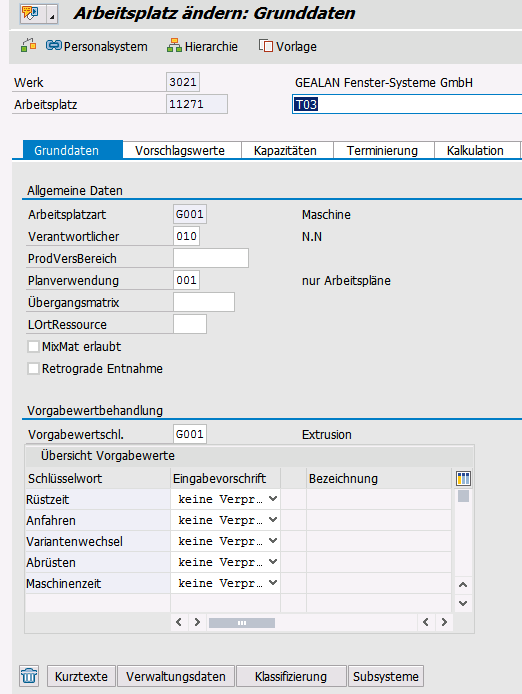The width and height of the screenshot is (522, 694).
Task: Click the hierarchy assignment icon left of Personalsystem
Action: (28, 46)
